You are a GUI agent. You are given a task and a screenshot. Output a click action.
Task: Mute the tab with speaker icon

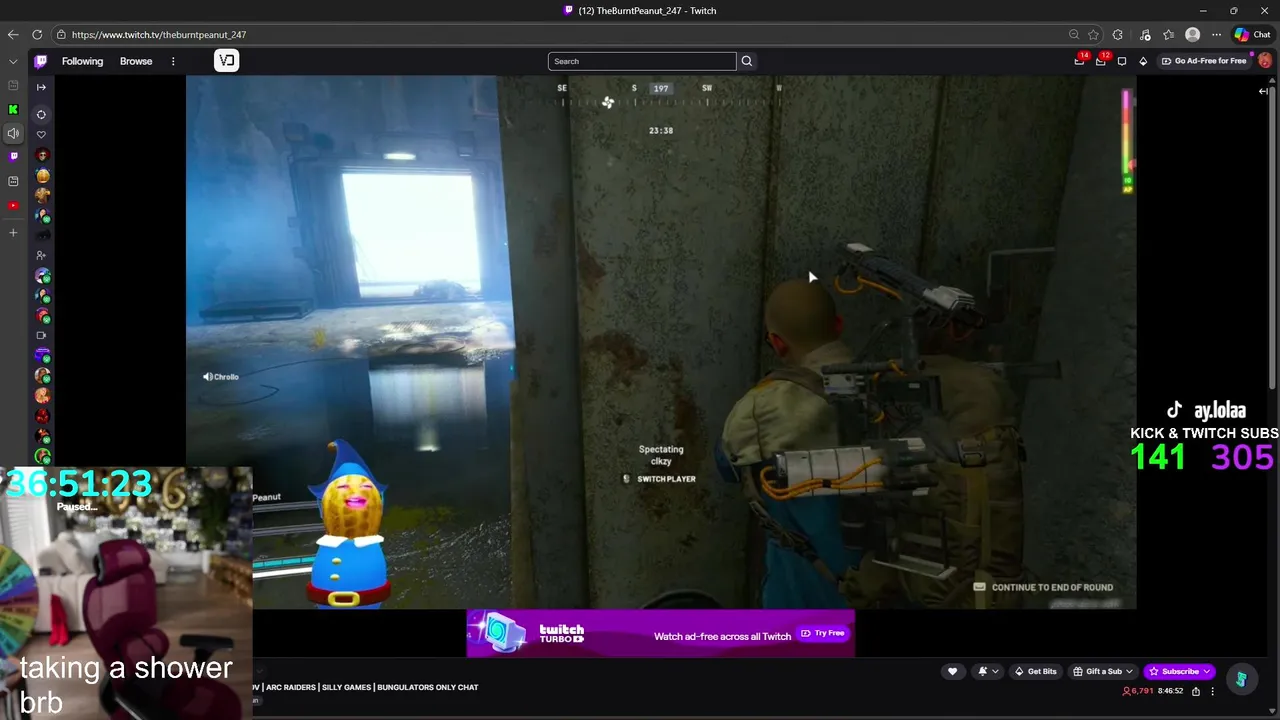click(13, 133)
